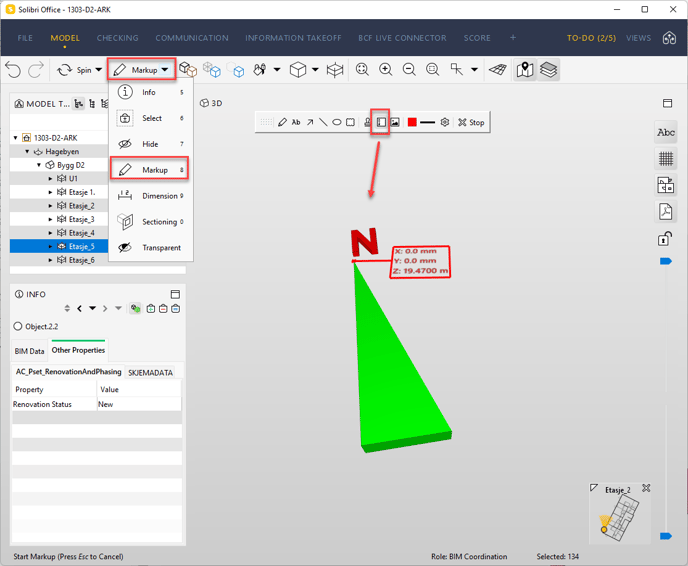This screenshot has height=566, width=688.
Task: Add object to selection basket
Action: point(151,309)
